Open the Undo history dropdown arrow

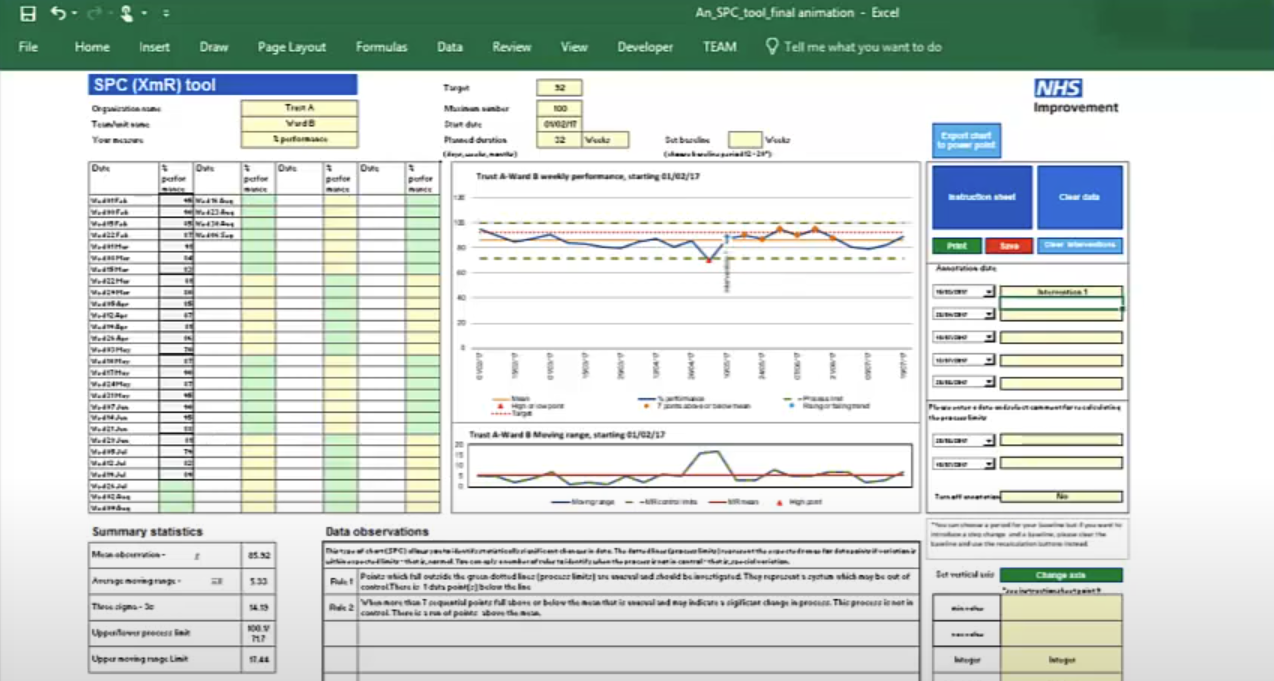coord(73,13)
